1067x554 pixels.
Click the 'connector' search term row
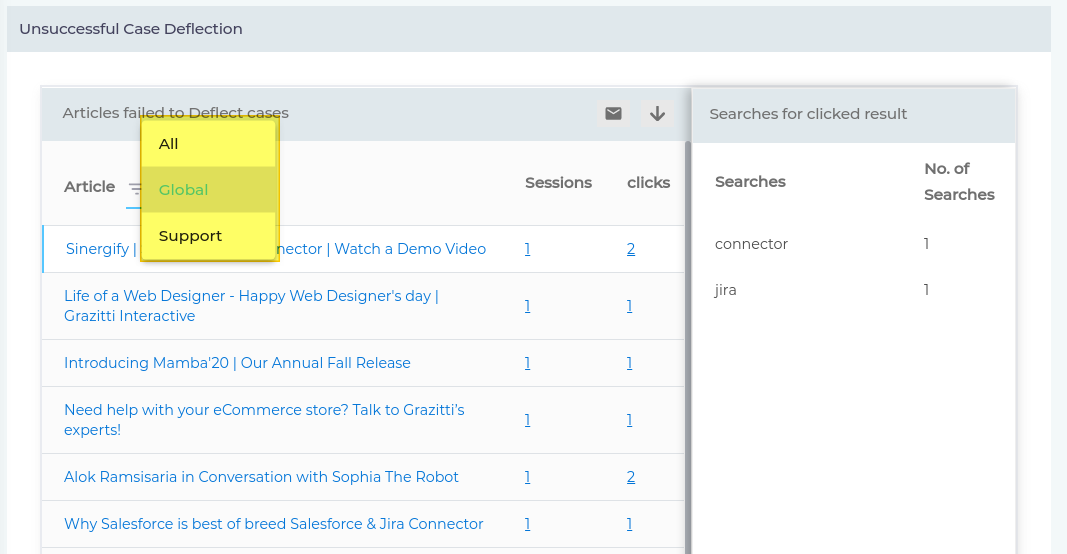[x=752, y=244]
